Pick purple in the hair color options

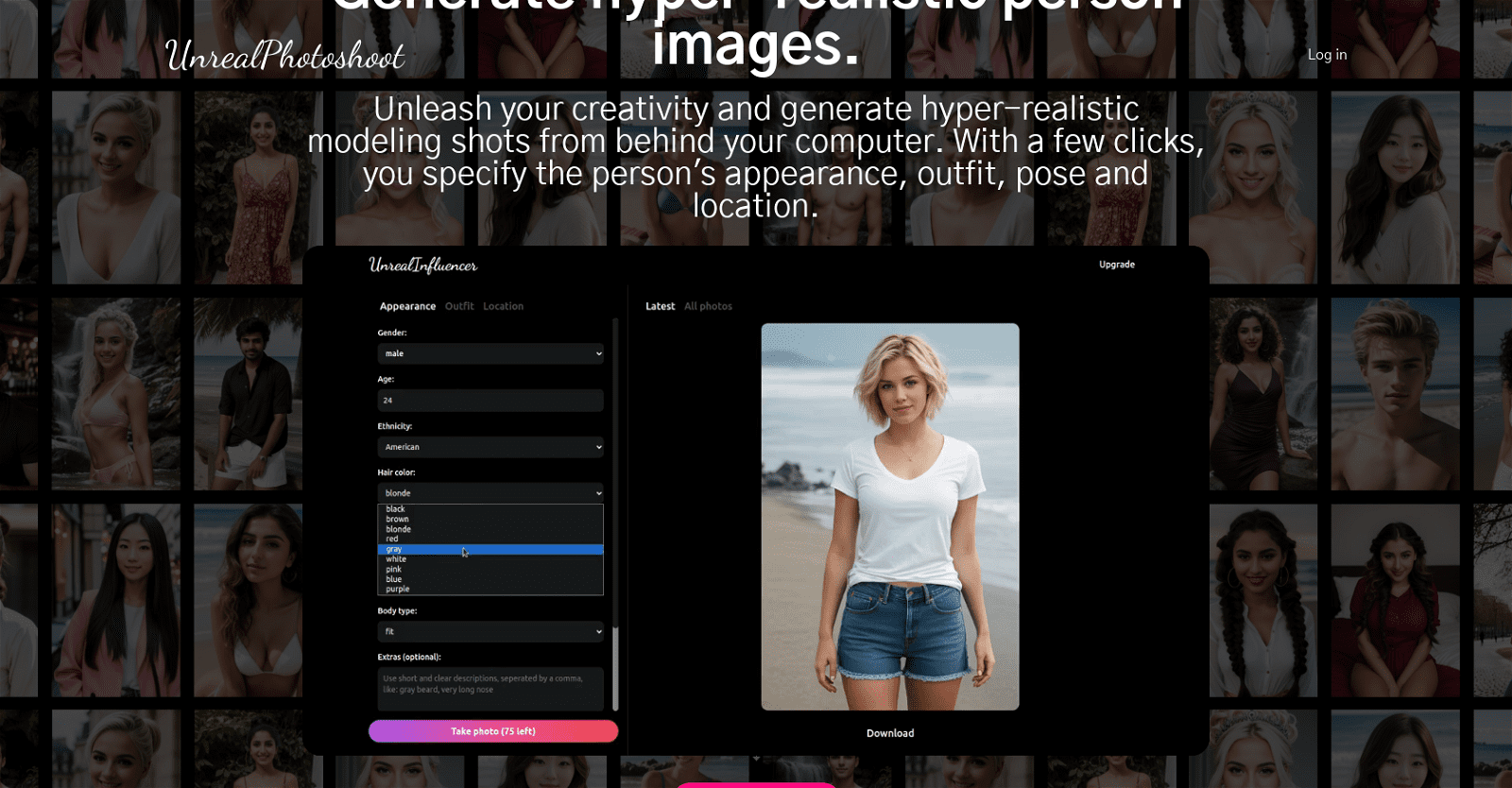pos(397,590)
